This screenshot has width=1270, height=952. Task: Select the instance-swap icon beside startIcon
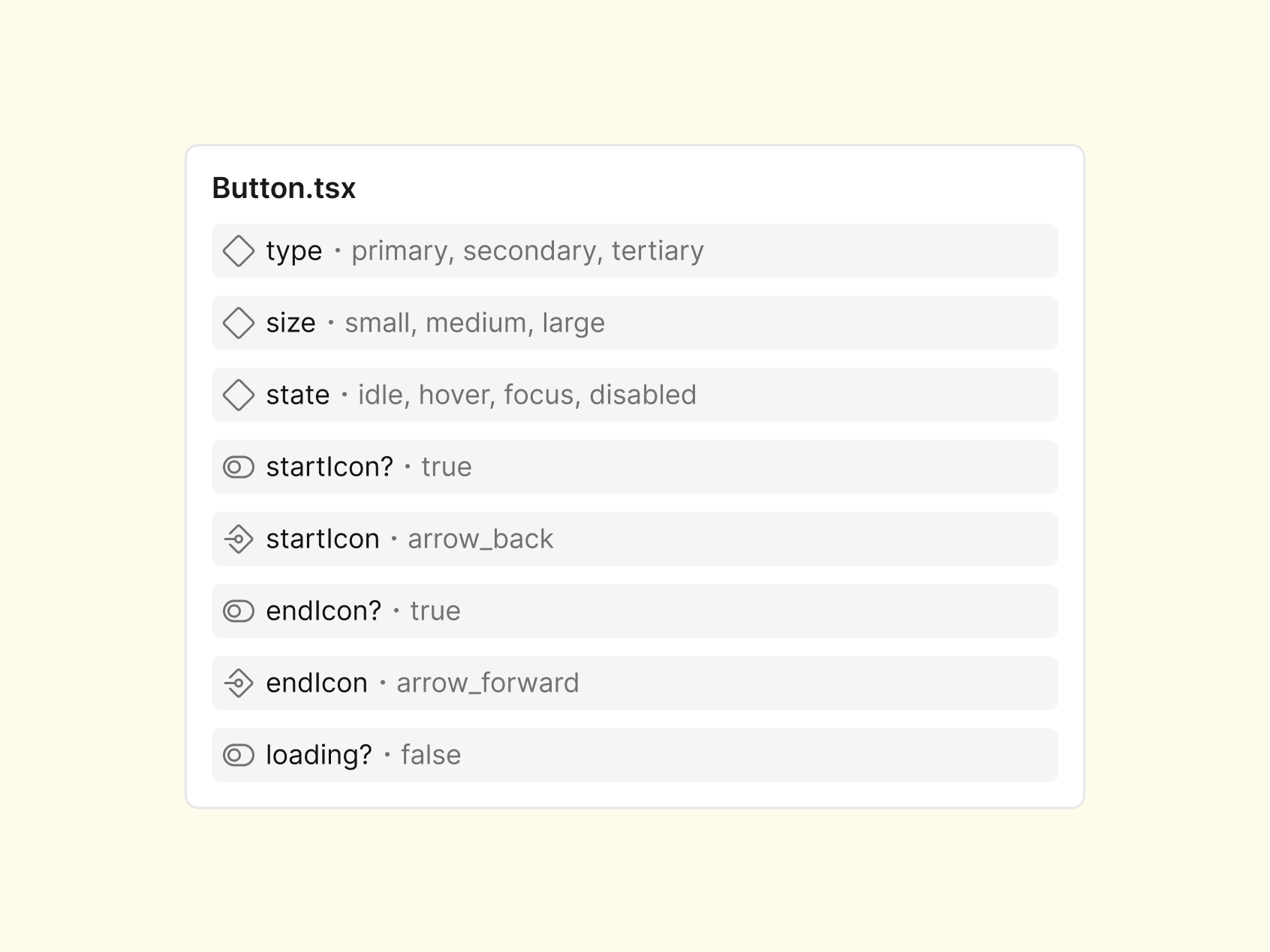click(x=237, y=539)
